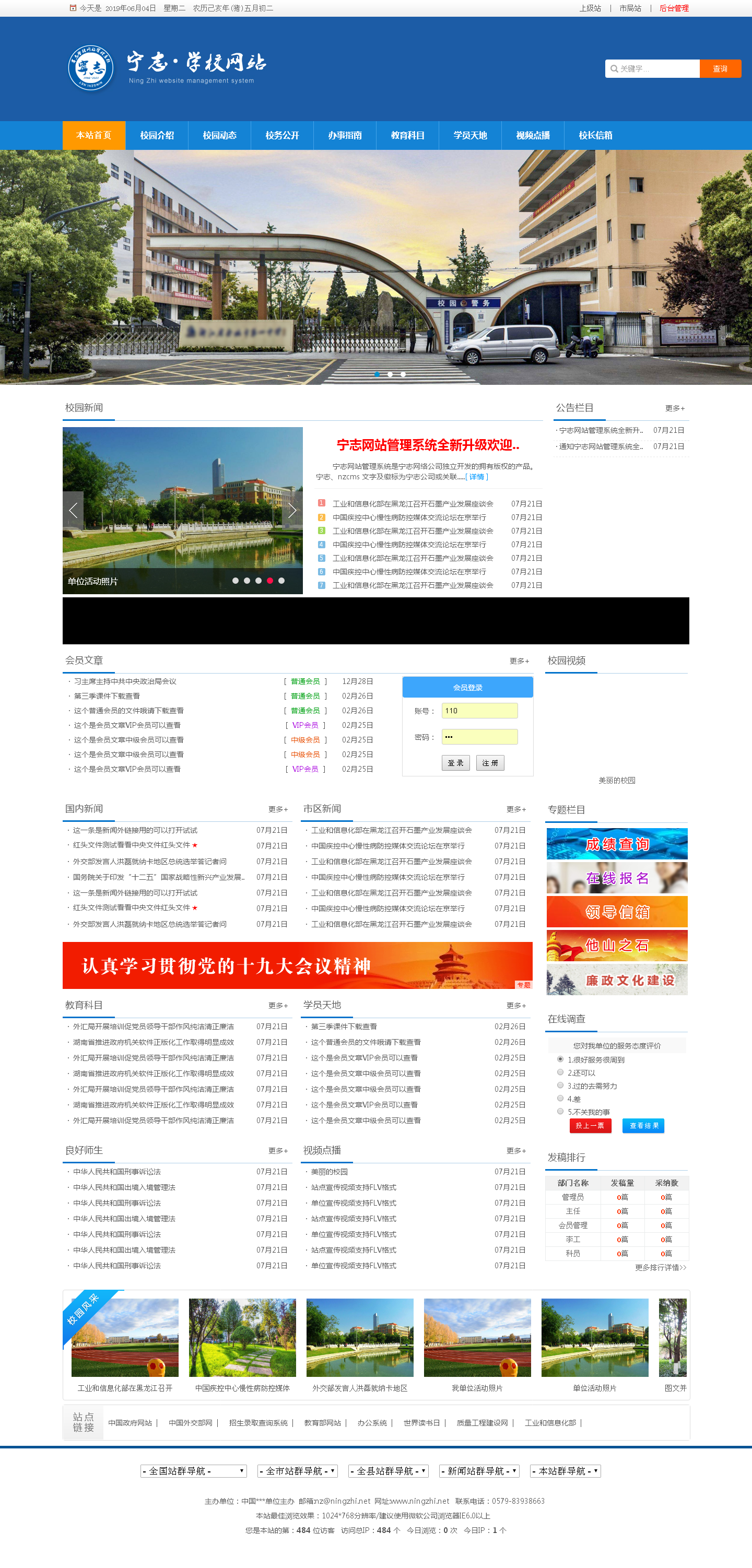
Task: Select the middle dot on main banner carousel
Action: pos(390,374)
